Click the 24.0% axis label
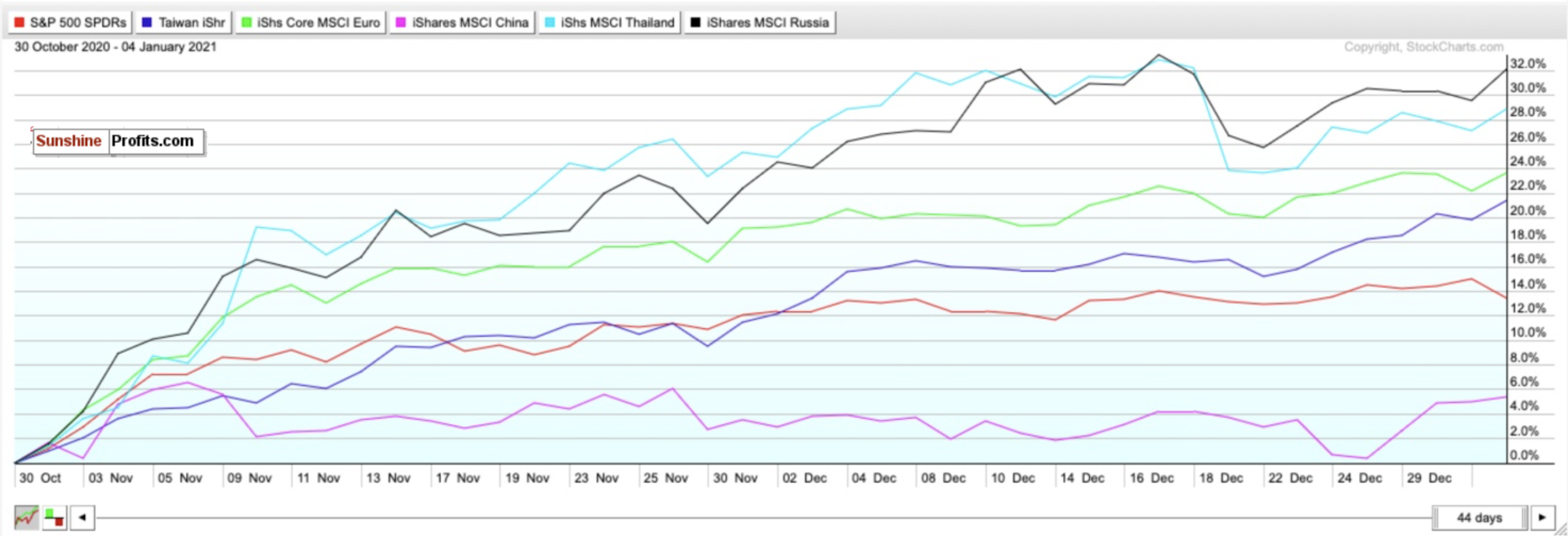The image size is (1568, 536). point(1528,162)
